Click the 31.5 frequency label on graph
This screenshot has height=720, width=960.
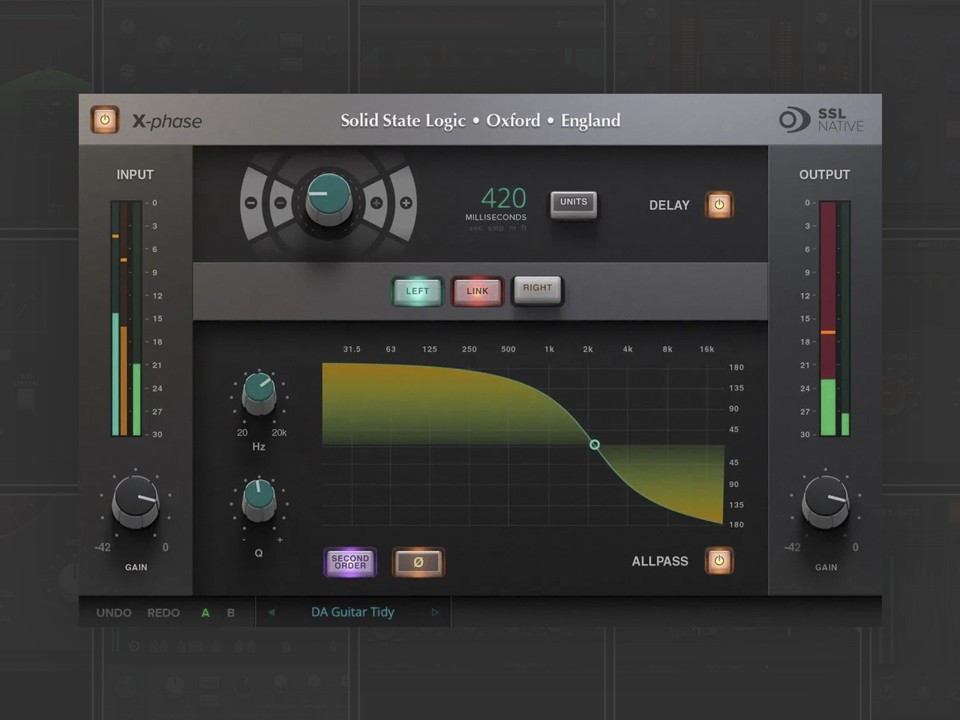pos(351,349)
